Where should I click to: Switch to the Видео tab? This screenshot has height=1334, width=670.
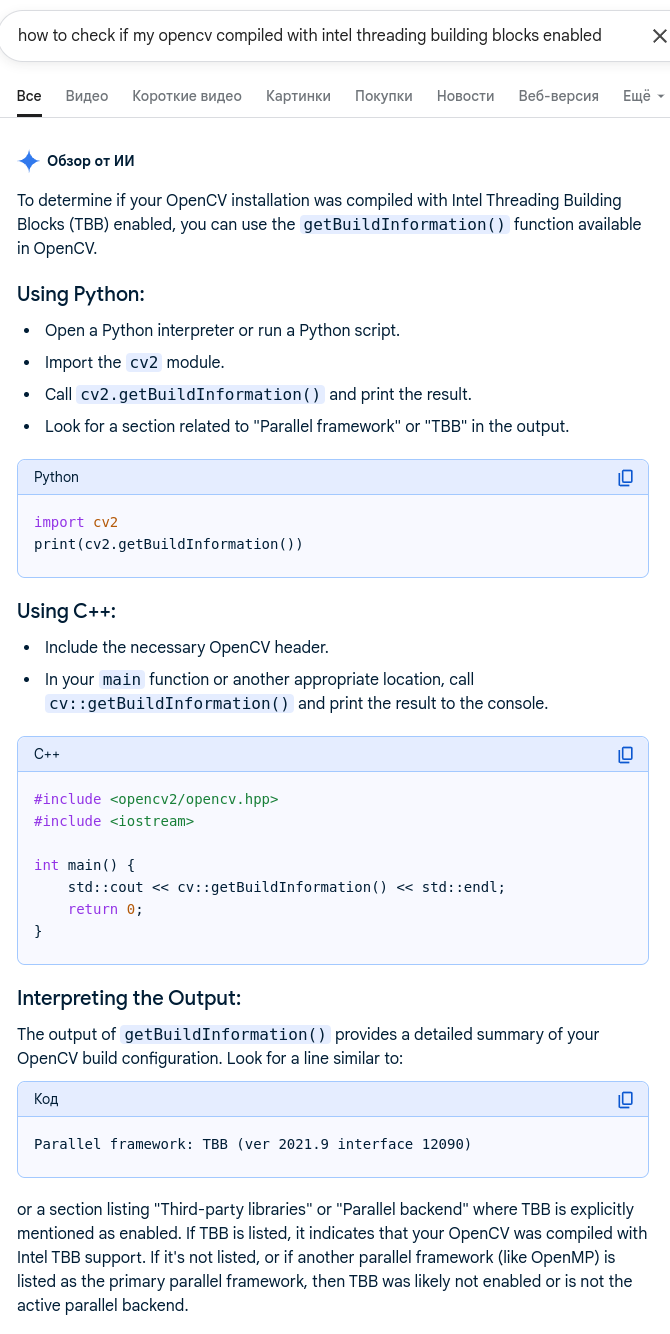pyautogui.click(x=87, y=96)
